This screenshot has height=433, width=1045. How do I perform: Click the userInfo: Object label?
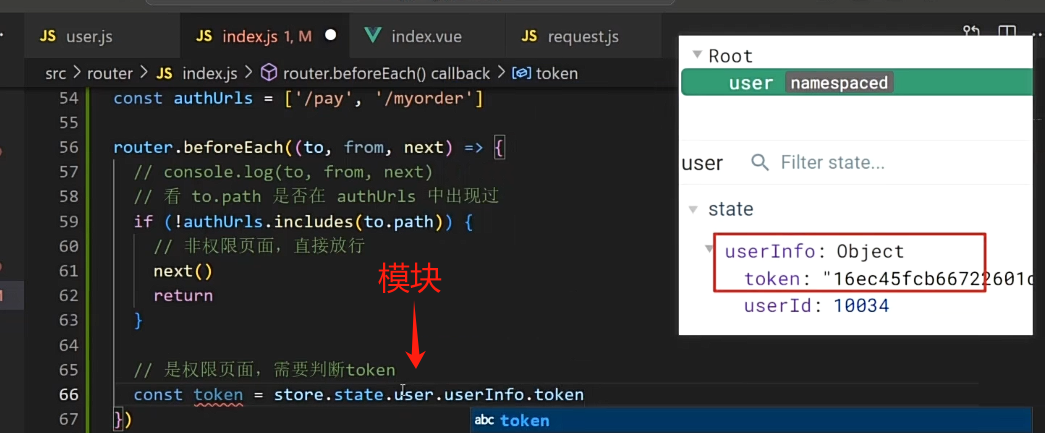pos(814,251)
